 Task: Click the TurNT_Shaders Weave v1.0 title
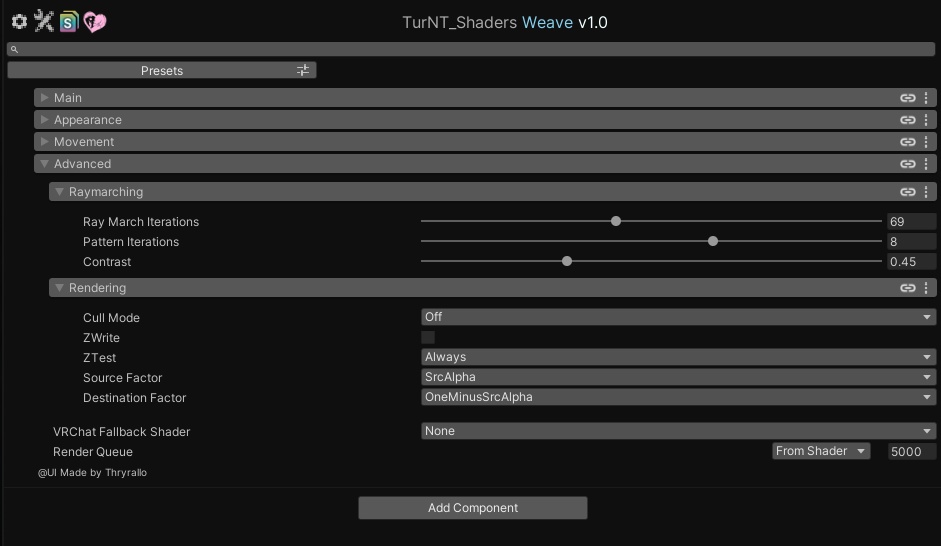tap(505, 22)
